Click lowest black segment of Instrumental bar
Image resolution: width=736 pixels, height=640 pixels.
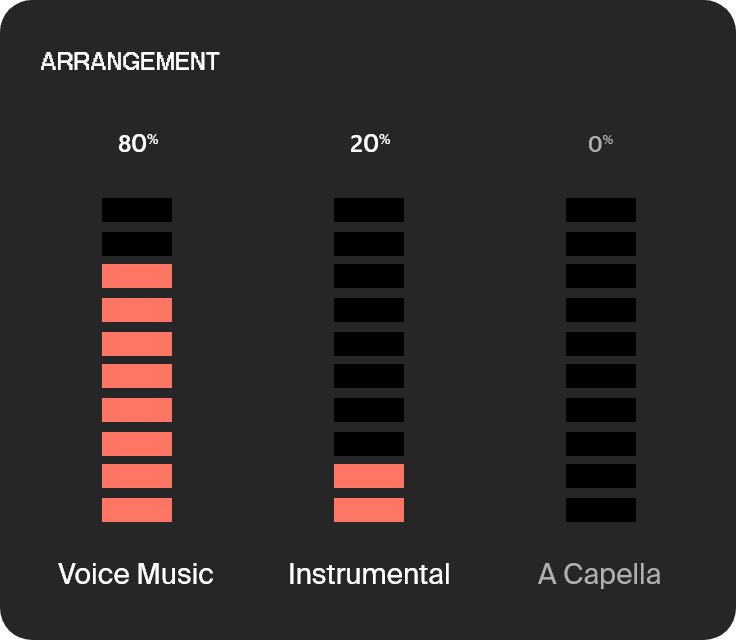369,444
